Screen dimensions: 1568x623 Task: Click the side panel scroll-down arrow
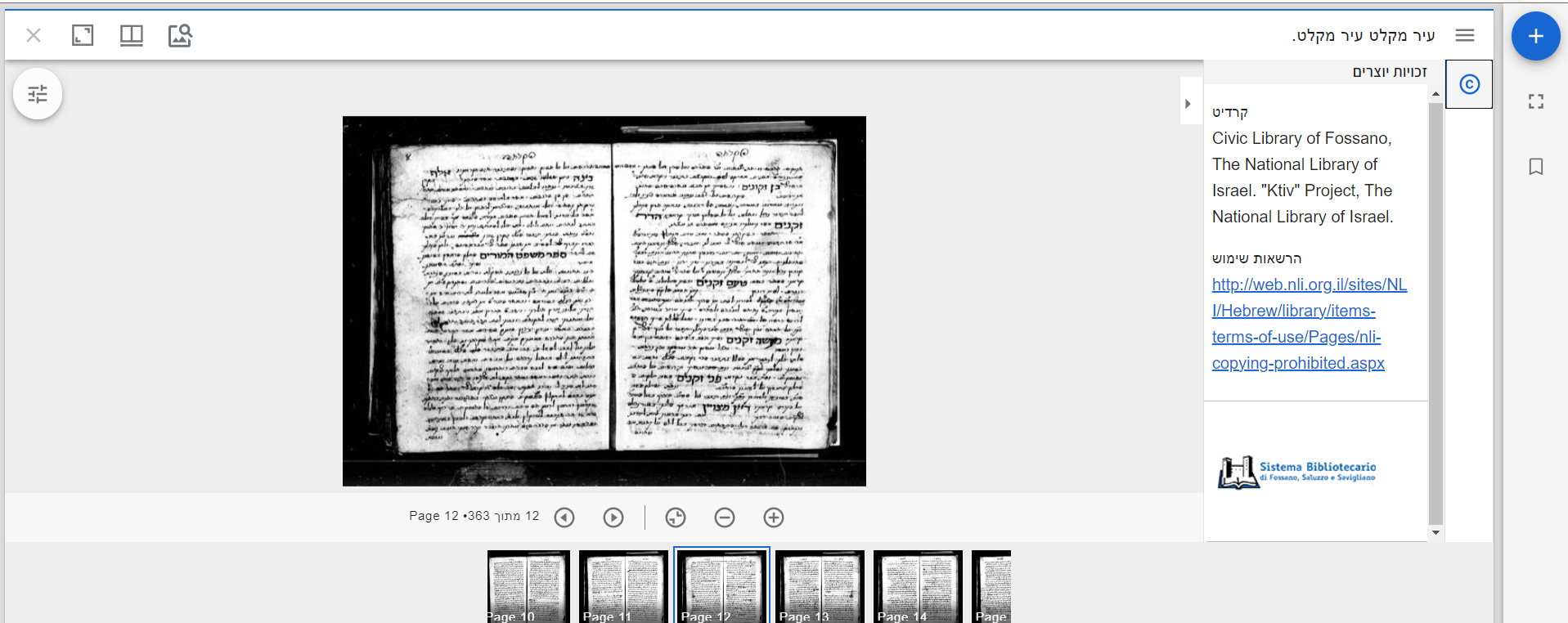coord(1435,533)
